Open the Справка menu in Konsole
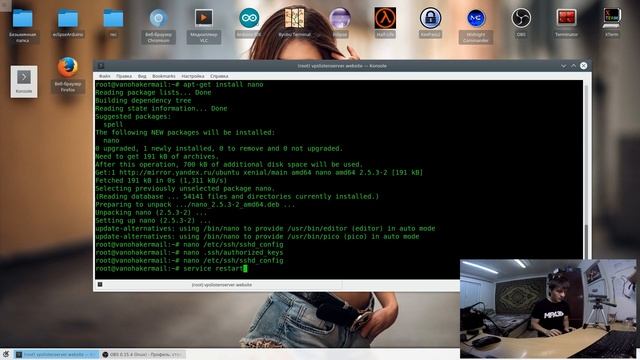 point(219,76)
